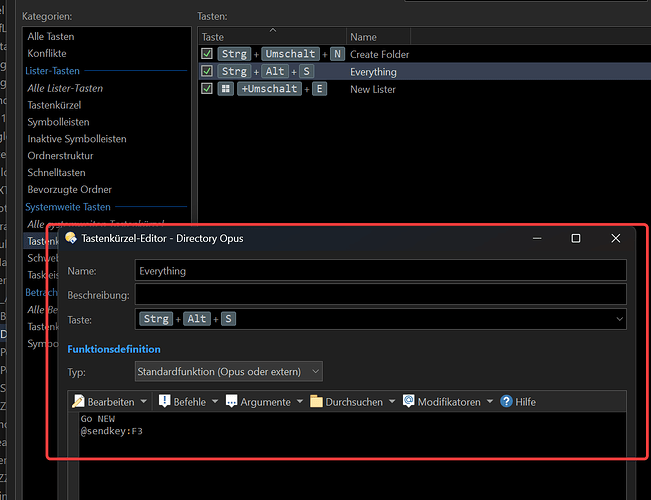Select Symbolleisten category

58,122
